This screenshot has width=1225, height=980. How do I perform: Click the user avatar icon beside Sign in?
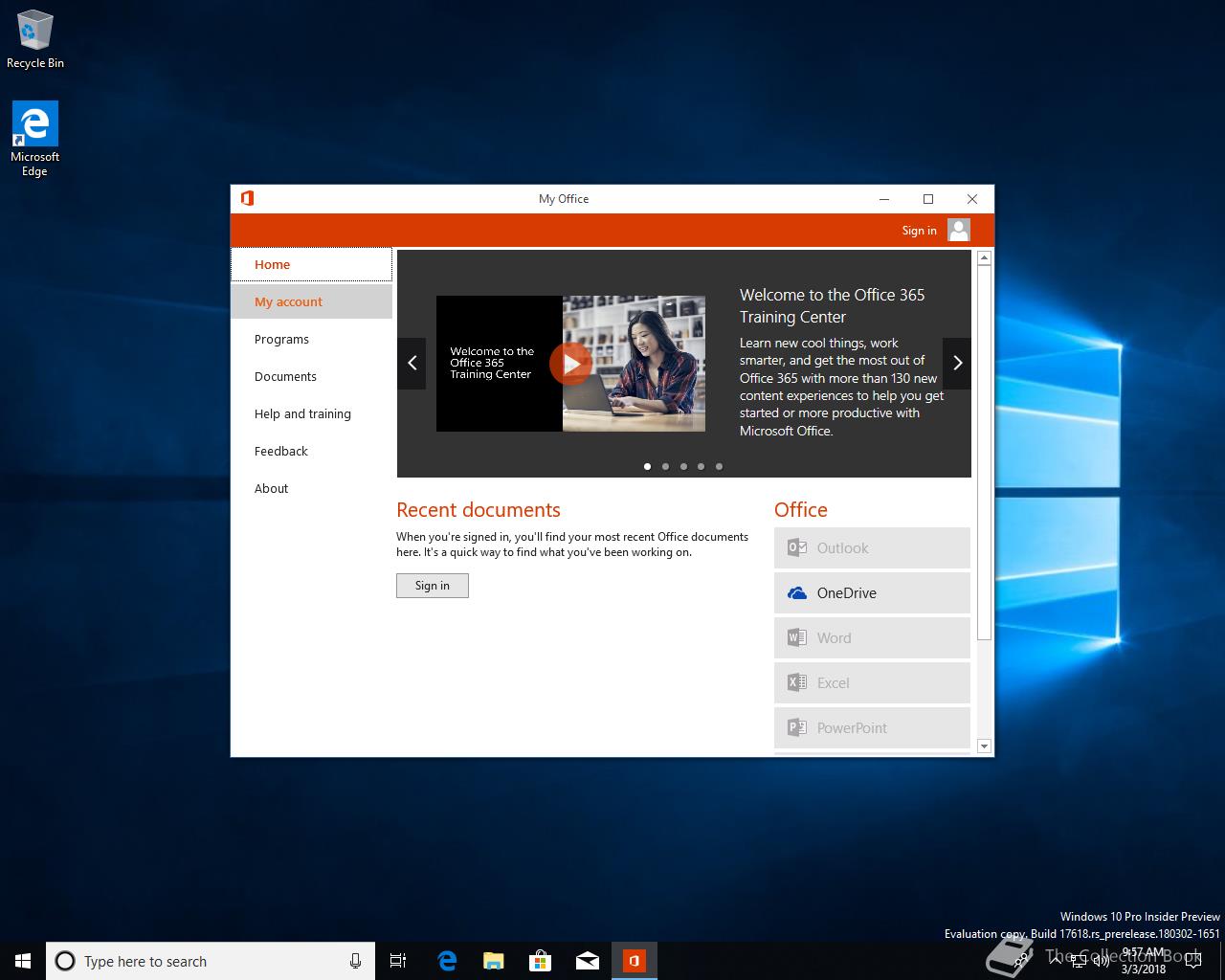pos(958,230)
